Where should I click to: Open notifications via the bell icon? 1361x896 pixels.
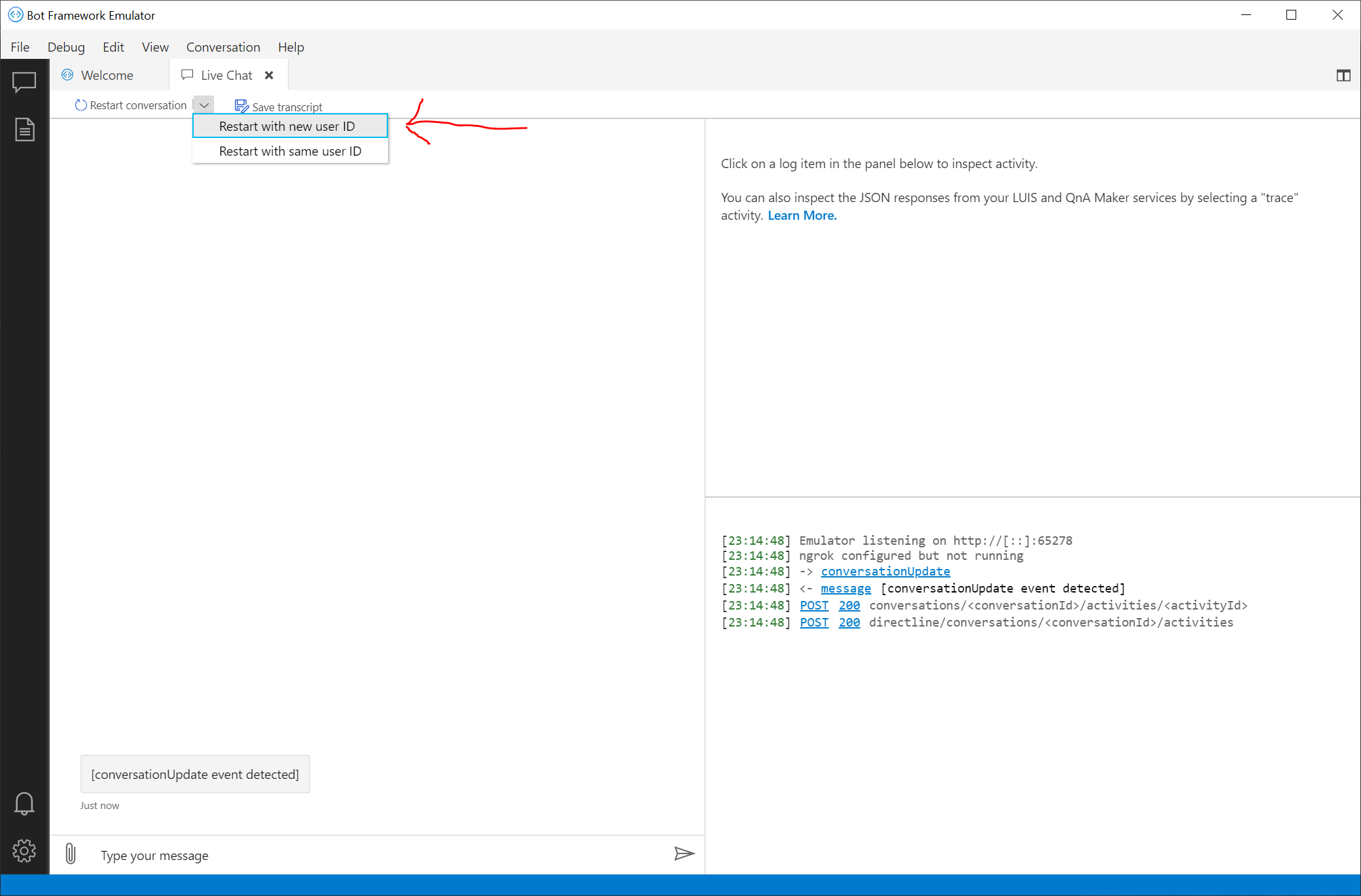(24, 803)
